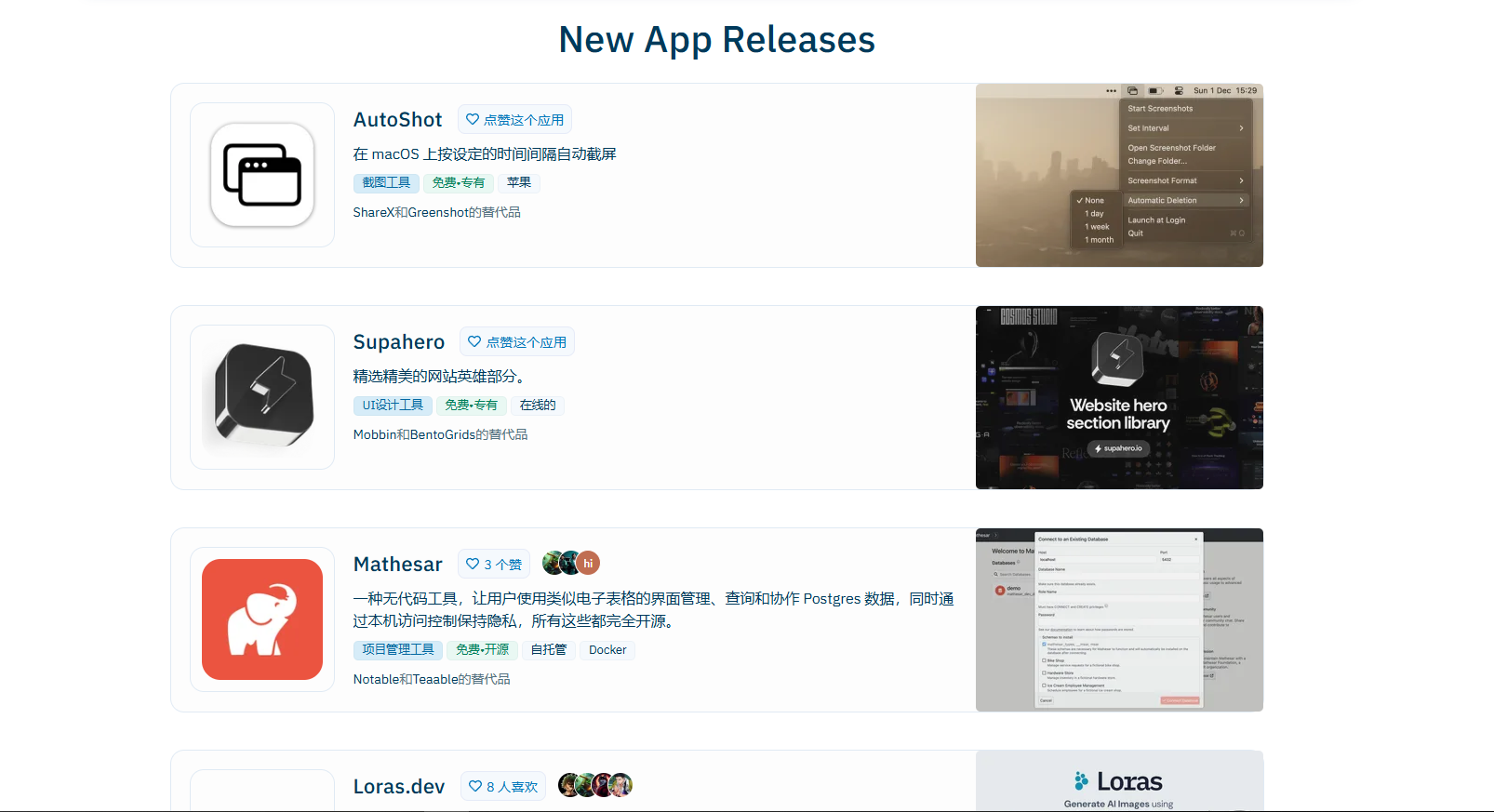Open the AutoShot app icon
The image size is (1494, 812).
(x=262, y=175)
